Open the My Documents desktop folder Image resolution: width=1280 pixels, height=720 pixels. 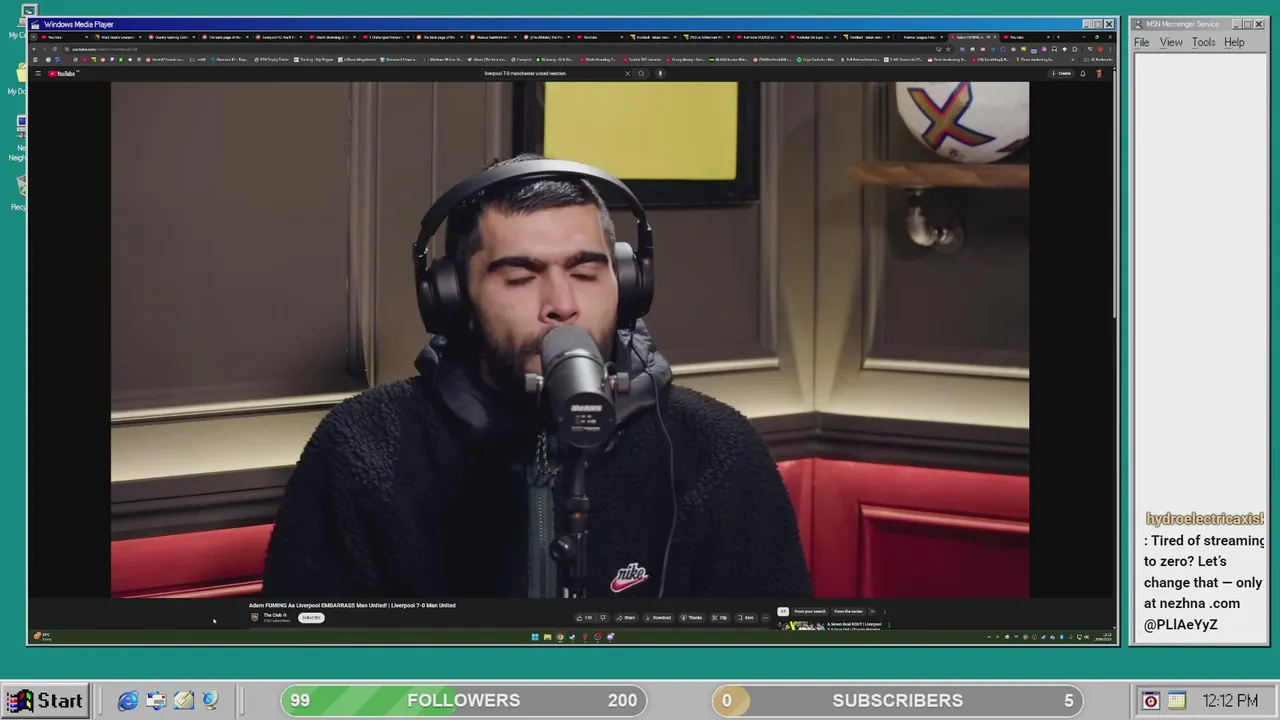pyautogui.click(x=22, y=75)
